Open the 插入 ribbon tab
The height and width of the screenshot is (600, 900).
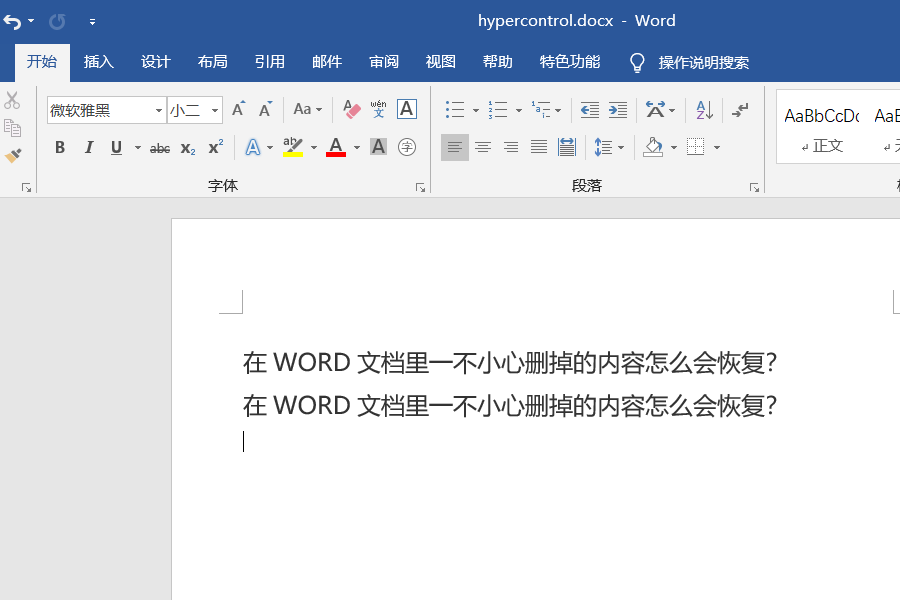pos(99,61)
